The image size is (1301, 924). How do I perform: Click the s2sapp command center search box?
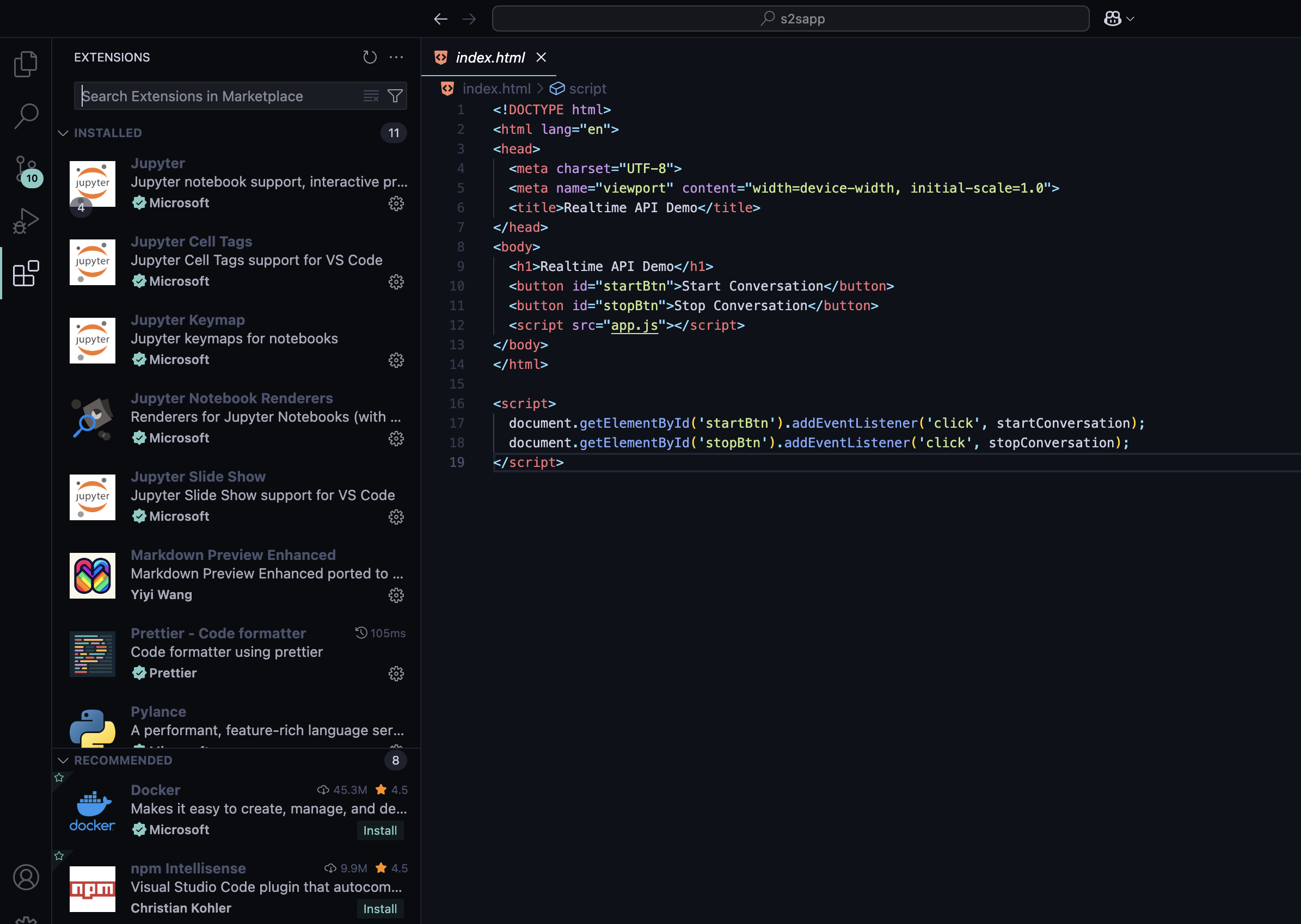pyautogui.click(x=790, y=19)
